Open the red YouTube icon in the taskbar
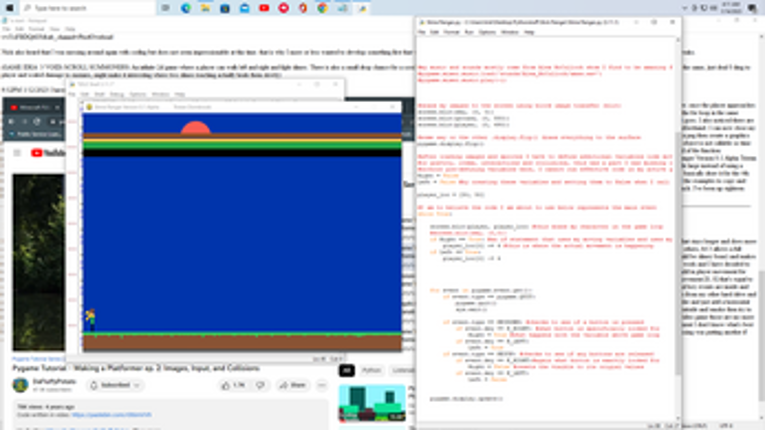The width and height of the screenshot is (765, 430). click(265, 8)
